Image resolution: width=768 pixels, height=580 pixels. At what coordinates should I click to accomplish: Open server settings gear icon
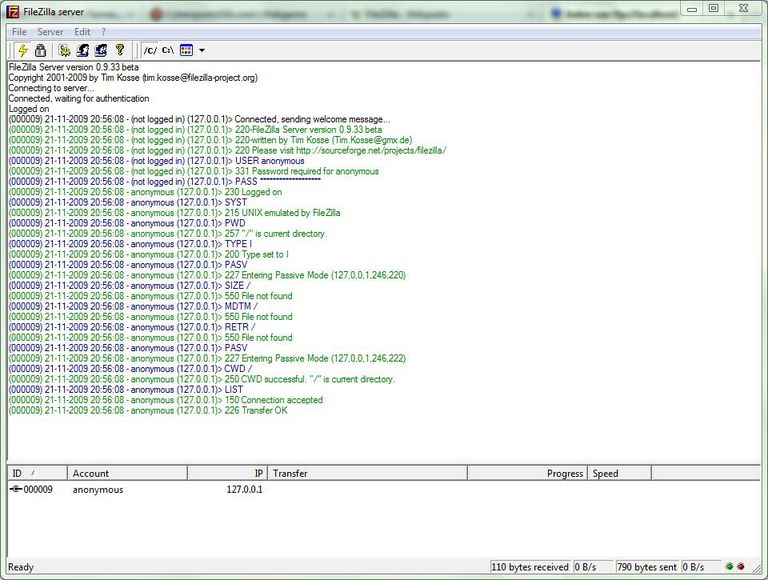[x=64, y=50]
